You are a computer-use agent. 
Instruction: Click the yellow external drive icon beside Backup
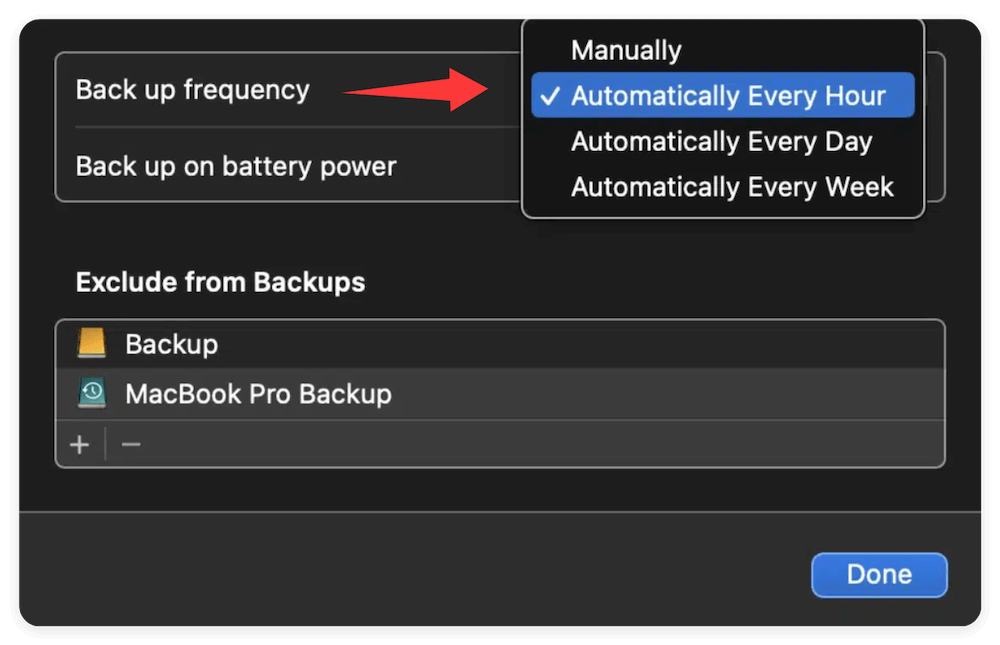point(94,343)
